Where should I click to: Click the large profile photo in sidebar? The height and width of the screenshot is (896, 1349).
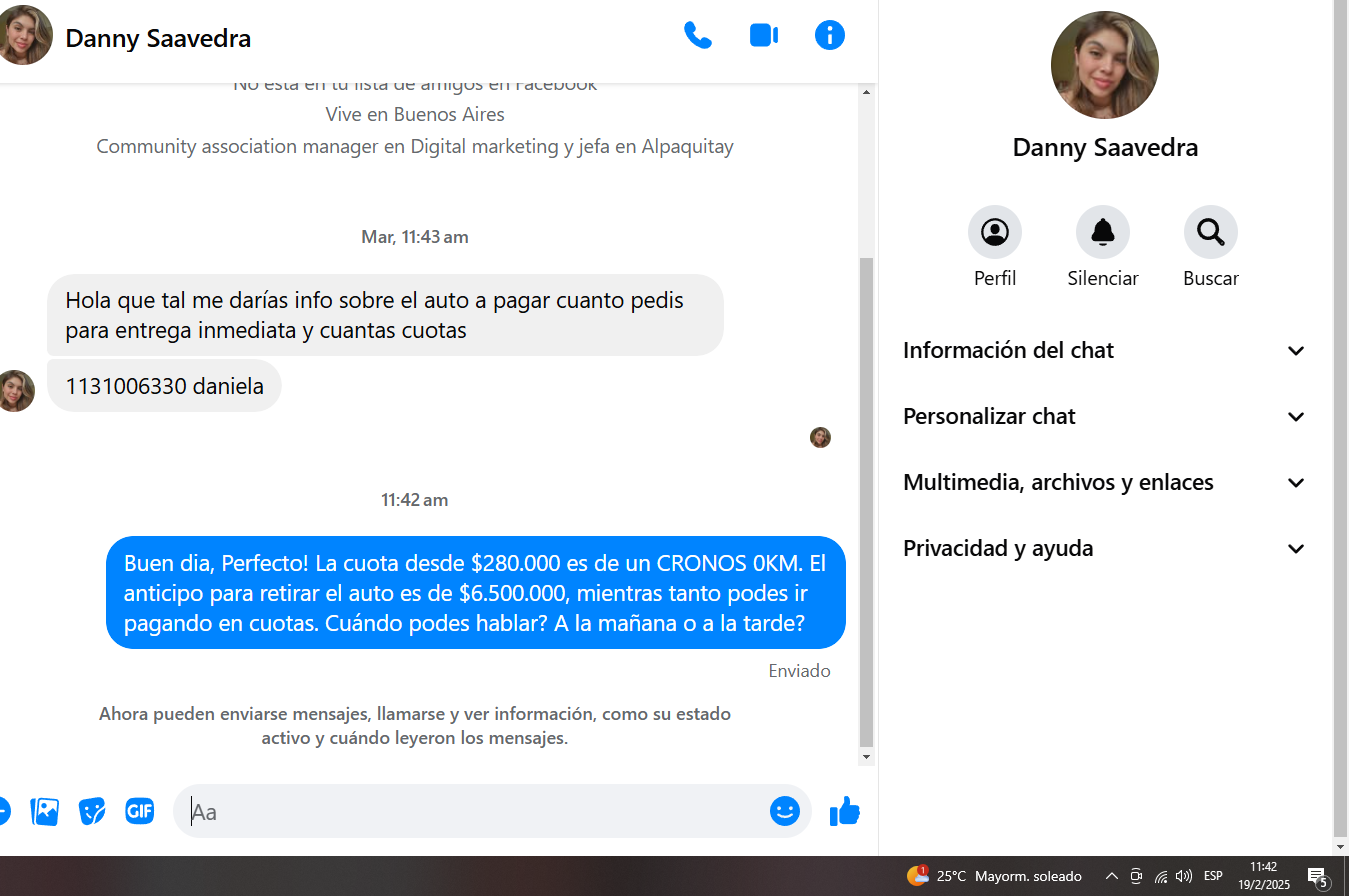[1104, 65]
